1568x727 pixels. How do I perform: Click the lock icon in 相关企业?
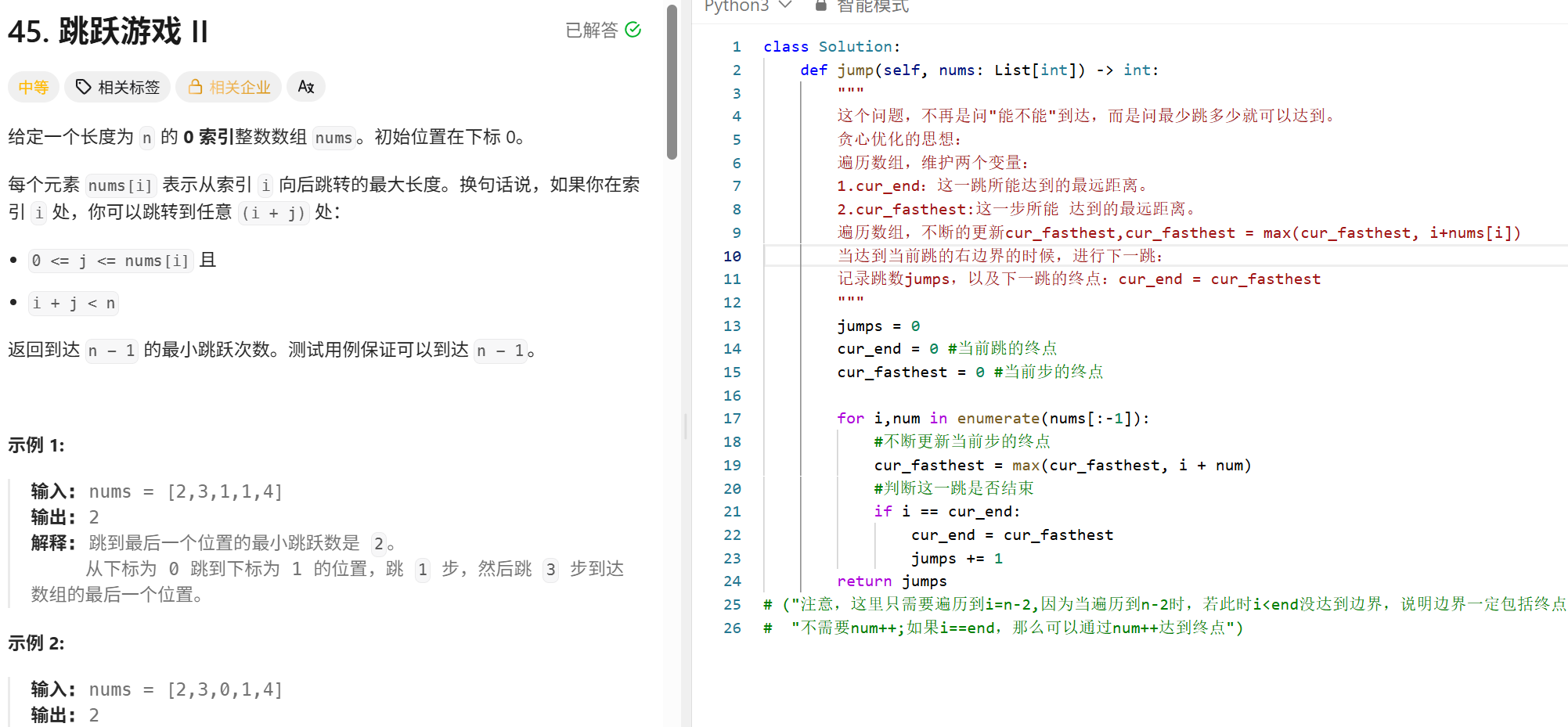(x=195, y=86)
